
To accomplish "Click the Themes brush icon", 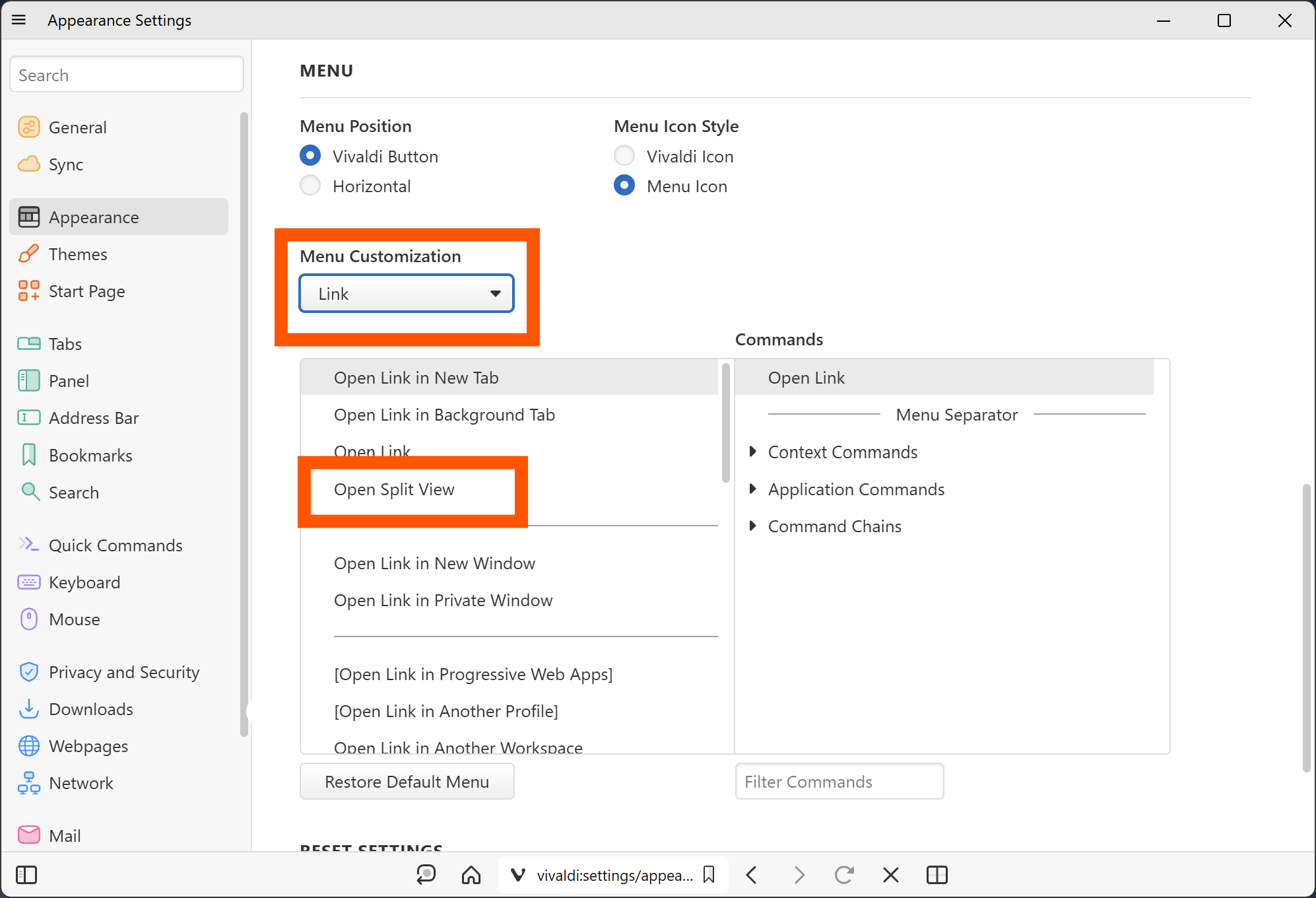I will 28,254.
